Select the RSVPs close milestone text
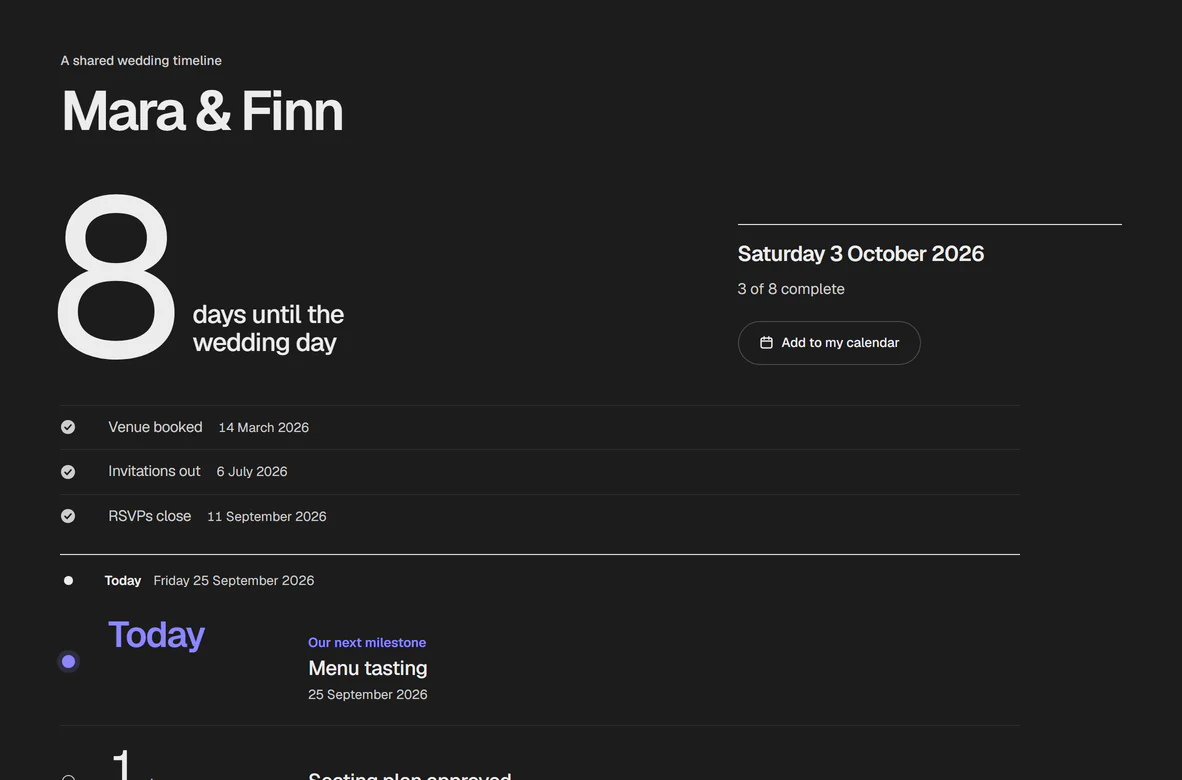This screenshot has height=780, width=1182. coord(149,516)
